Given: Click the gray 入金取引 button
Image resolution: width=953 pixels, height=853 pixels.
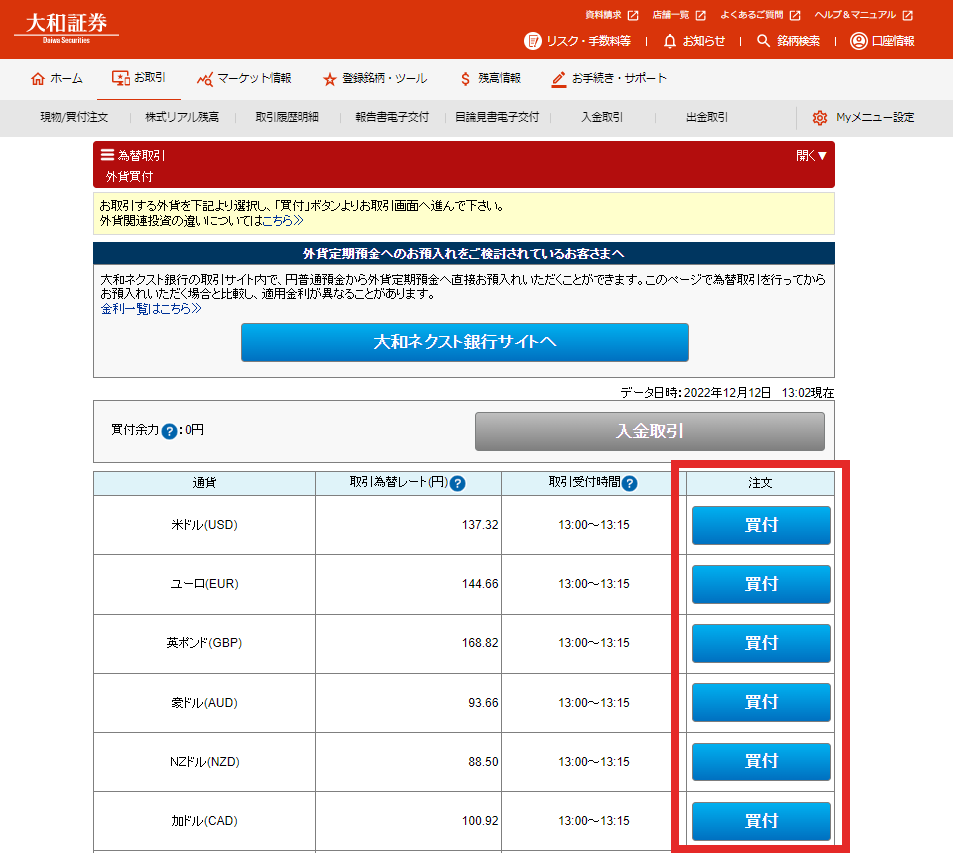Looking at the screenshot, I should click(650, 432).
